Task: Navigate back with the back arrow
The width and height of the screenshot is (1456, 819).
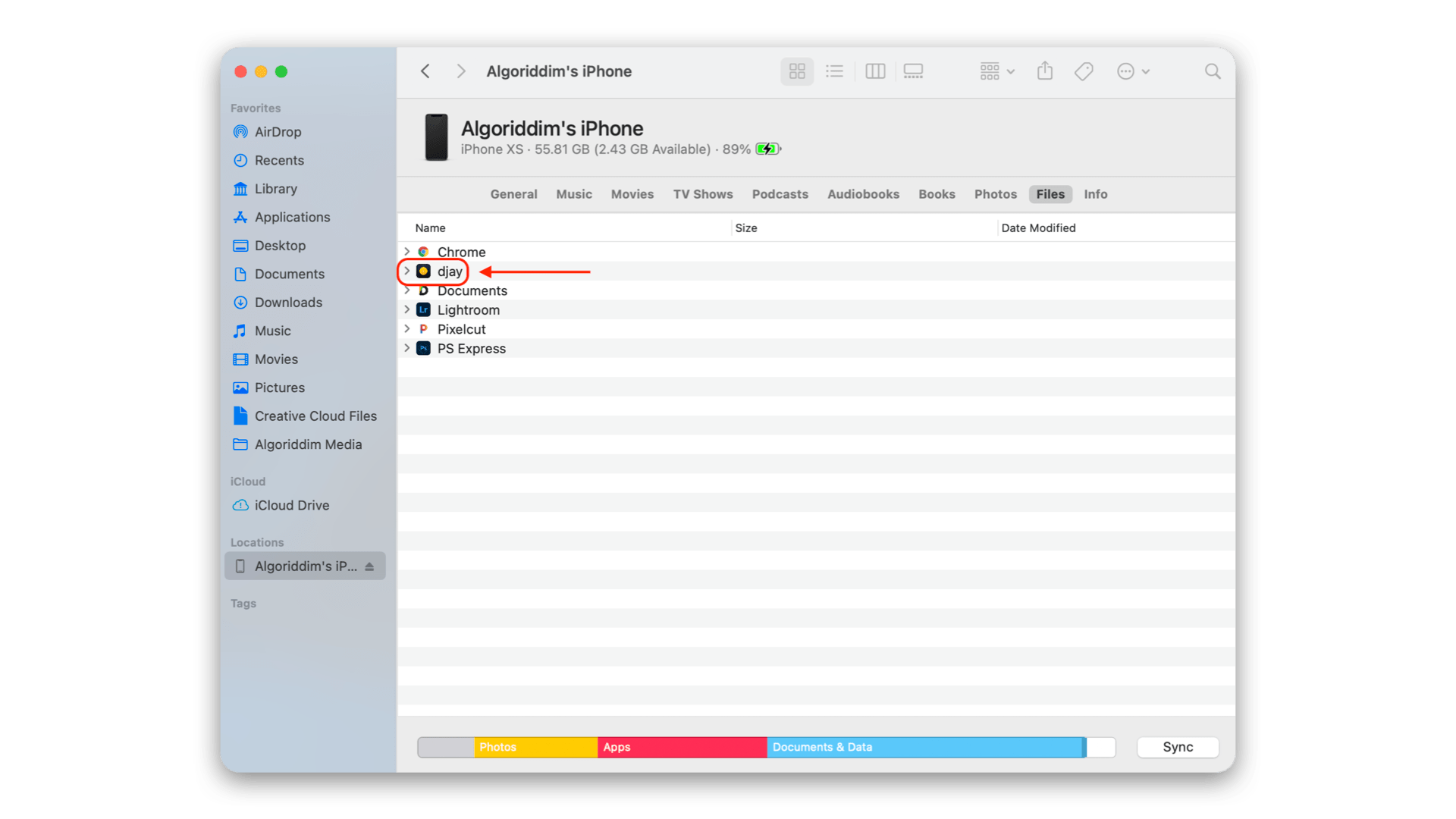Action: pos(425,71)
